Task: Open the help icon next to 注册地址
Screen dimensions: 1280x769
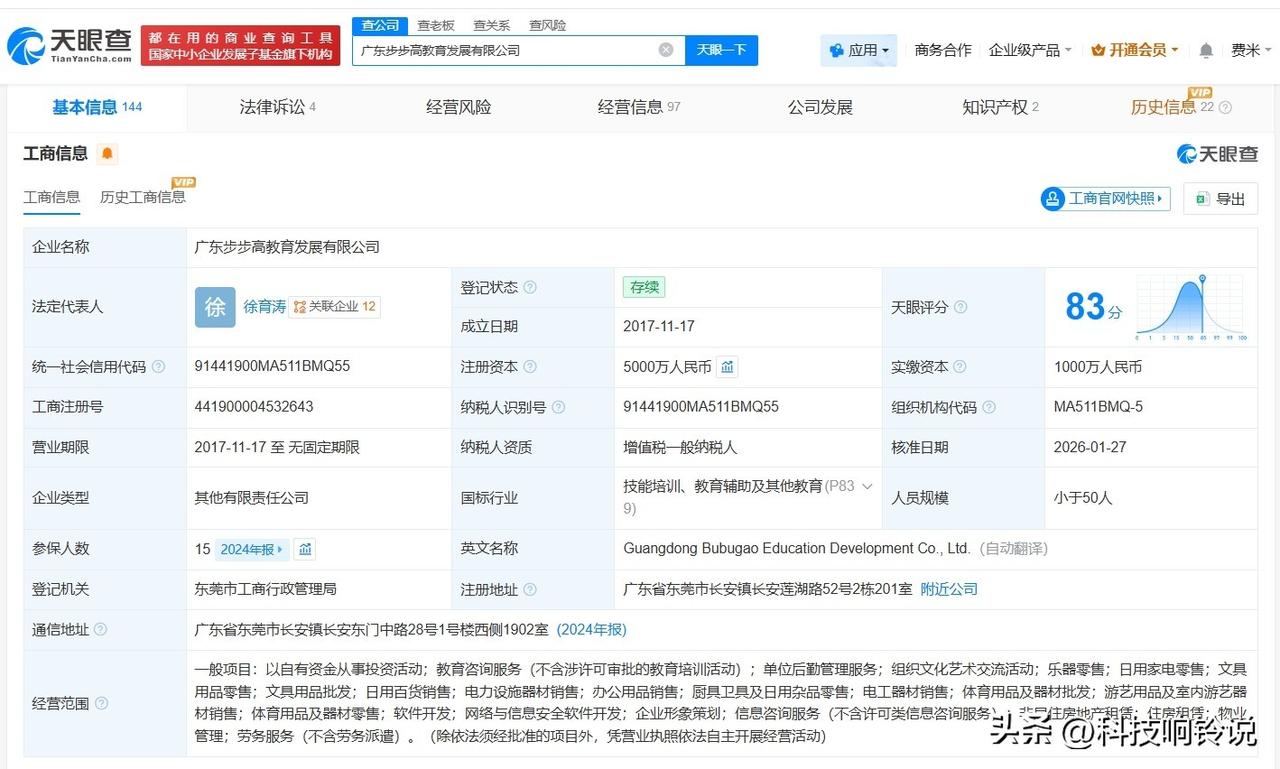Action: 530,590
